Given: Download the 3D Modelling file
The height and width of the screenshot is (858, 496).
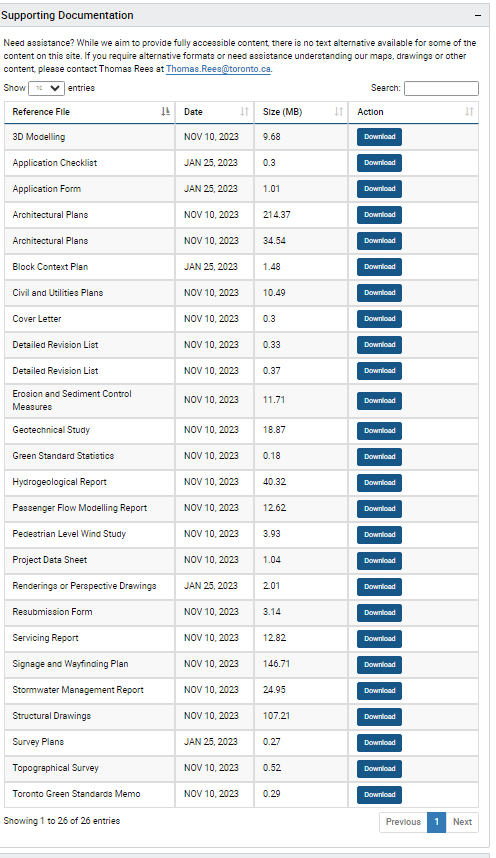Looking at the screenshot, I should [379, 137].
